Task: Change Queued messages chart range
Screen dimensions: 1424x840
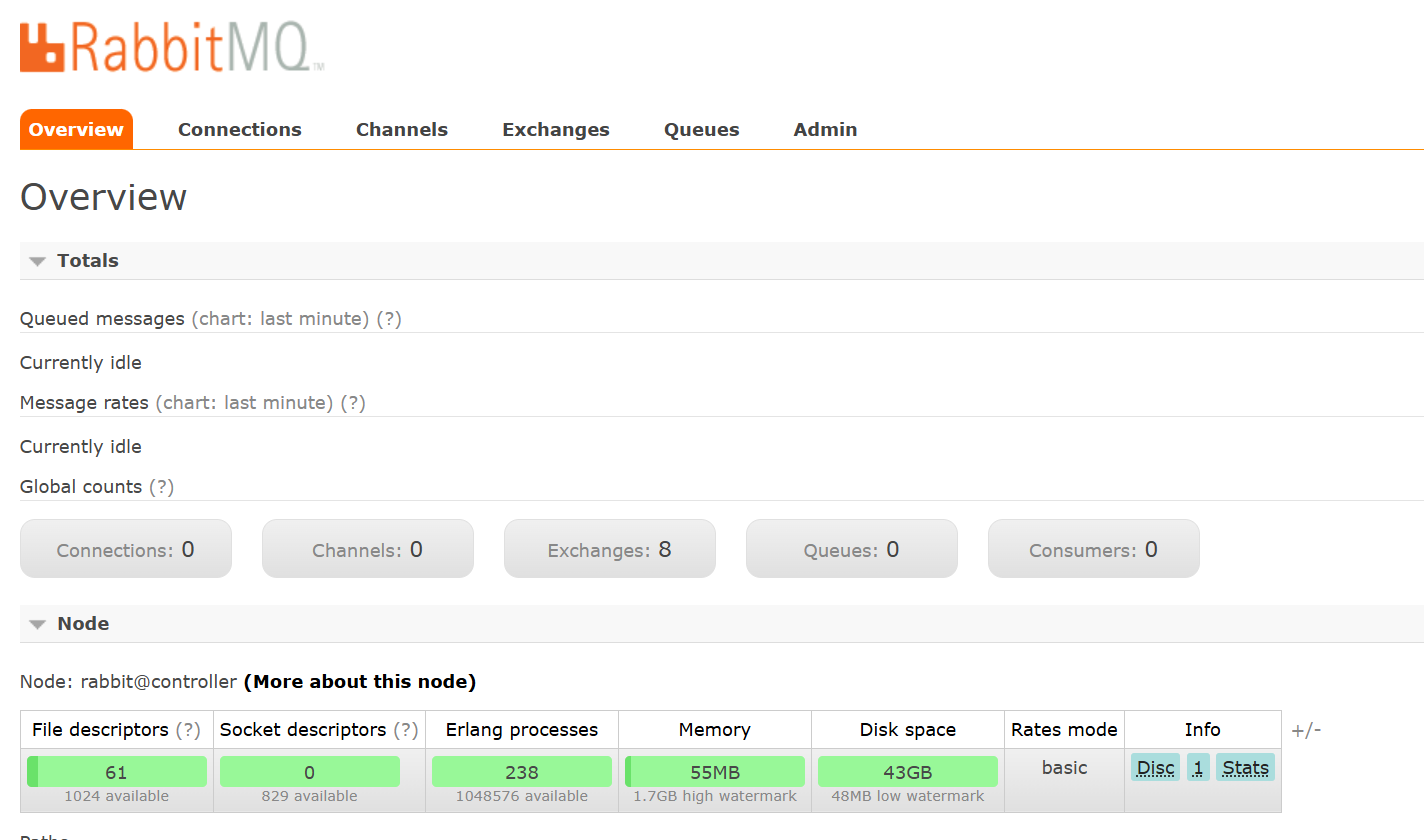Action: [280, 319]
